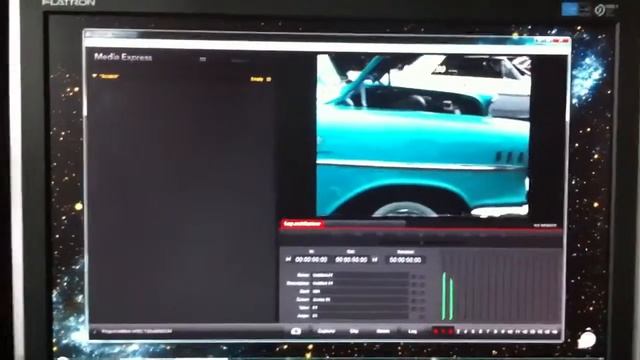Toggle the rightmost checkbox on the Description row
The height and width of the screenshot is (360, 640).
tap(422, 284)
